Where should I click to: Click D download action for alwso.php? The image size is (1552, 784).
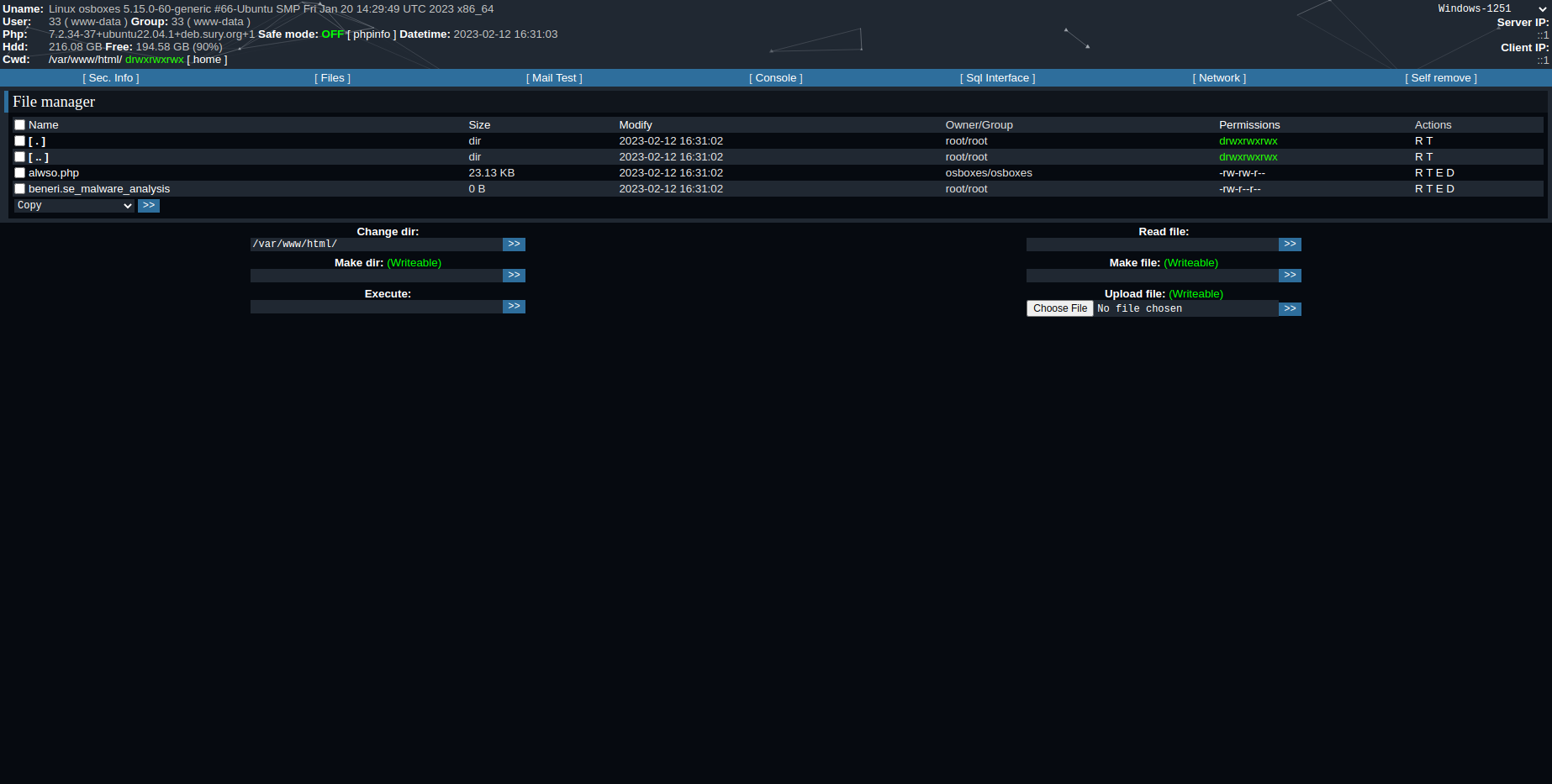click(1450, 173)
